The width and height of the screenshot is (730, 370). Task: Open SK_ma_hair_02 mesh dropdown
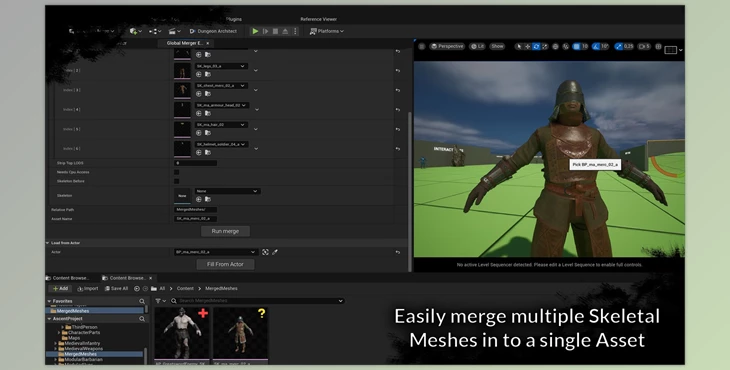pos(221,125)
